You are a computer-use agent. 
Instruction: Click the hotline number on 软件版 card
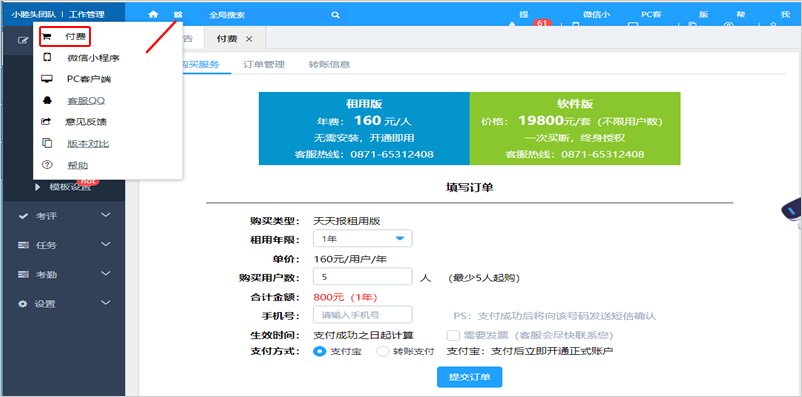pyautogui.click(x=603, y=154)
